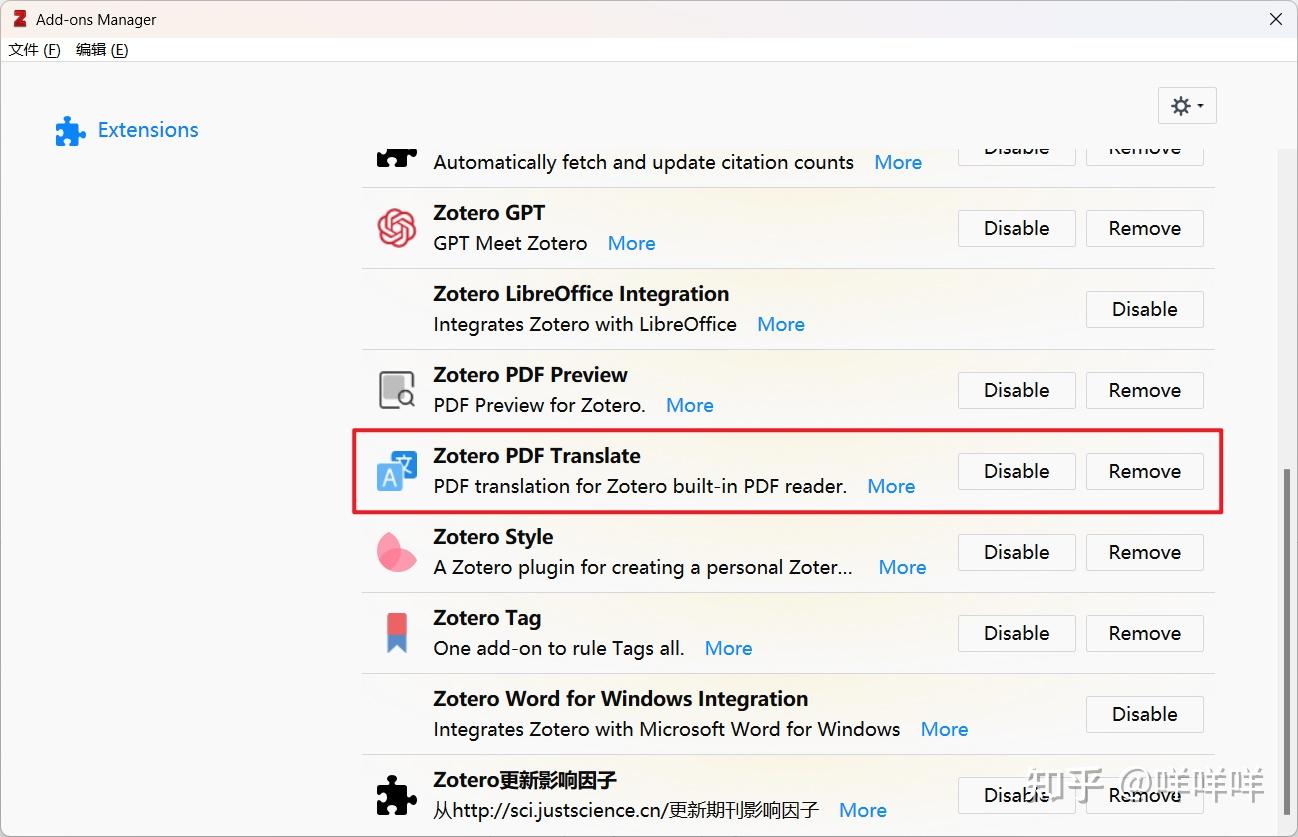Screen dimensions: 1298x837
Task: Click the Zotero GPT plugin icon
Action: (x=397, y=228)
